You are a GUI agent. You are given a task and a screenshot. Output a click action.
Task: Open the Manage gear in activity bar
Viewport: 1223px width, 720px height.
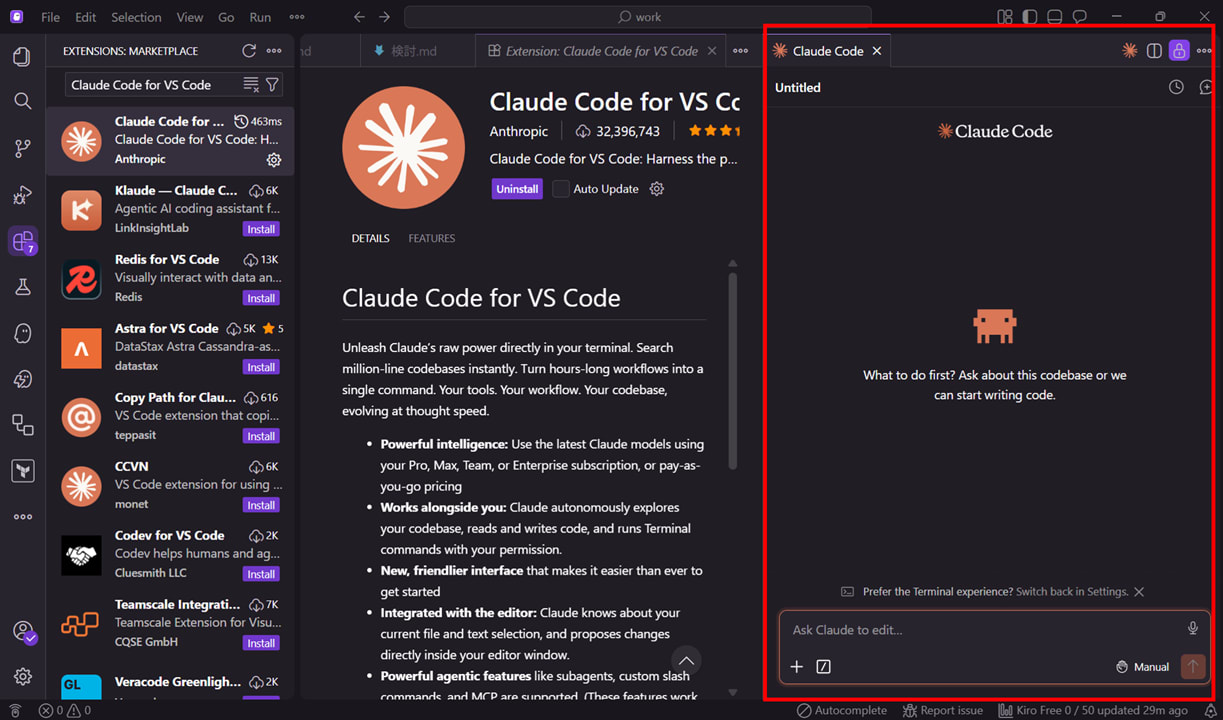point(22,676)
